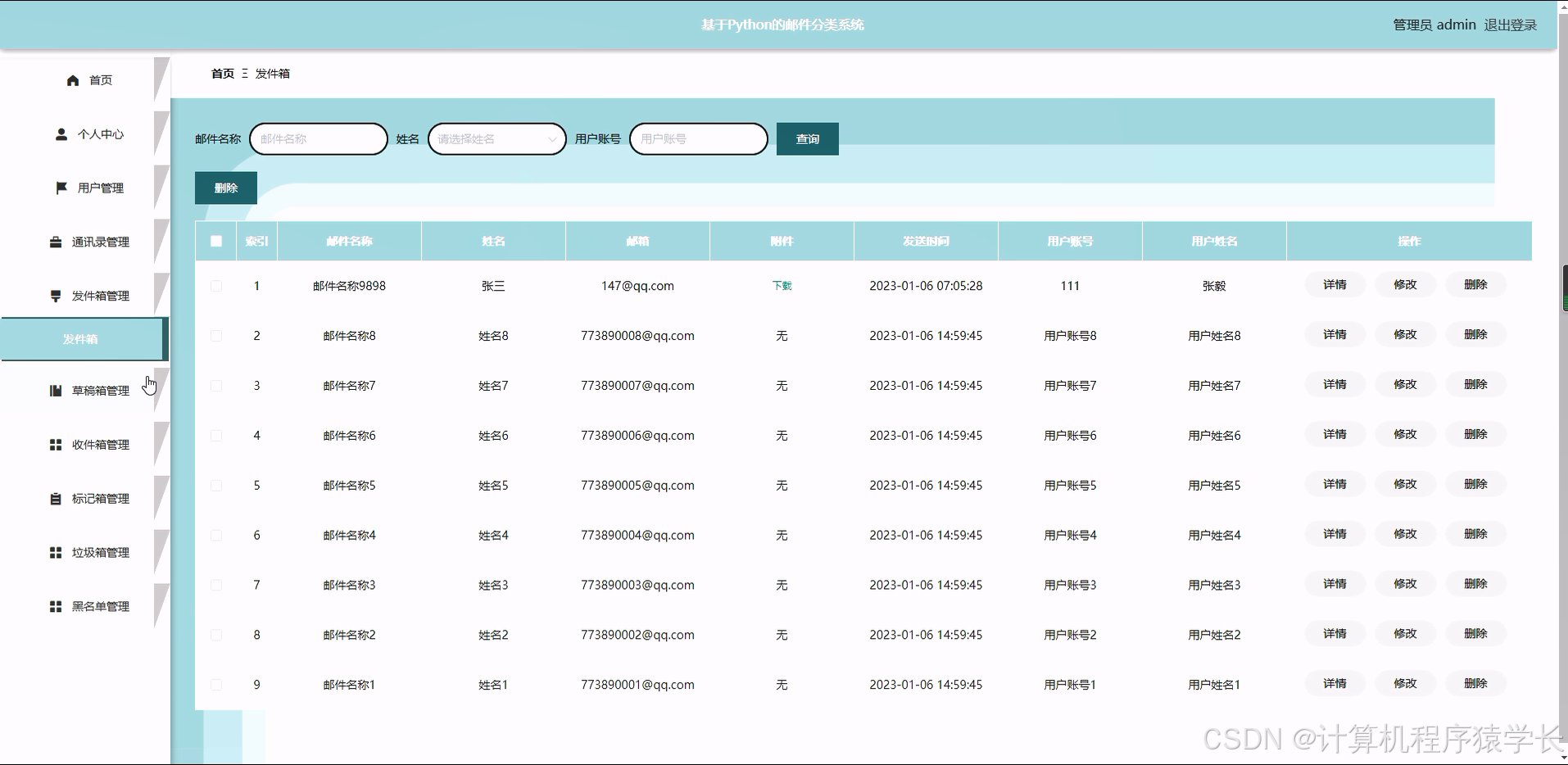Click 删除 for 邮件名称9898 row
The width and height of the screenshot is (1568, 765).
(1476, 285)
